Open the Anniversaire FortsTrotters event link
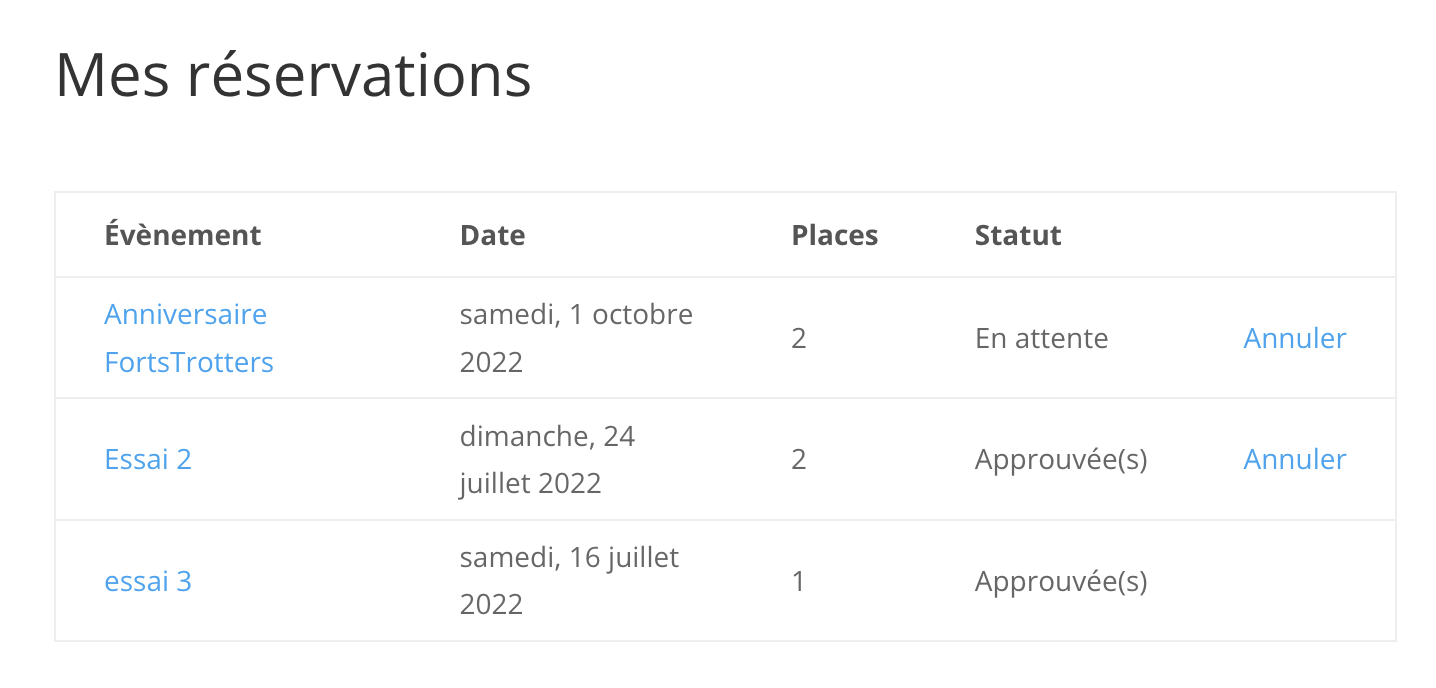This screenshot has width=1436, height=688. pyautogui.click(x=186, y=338)
